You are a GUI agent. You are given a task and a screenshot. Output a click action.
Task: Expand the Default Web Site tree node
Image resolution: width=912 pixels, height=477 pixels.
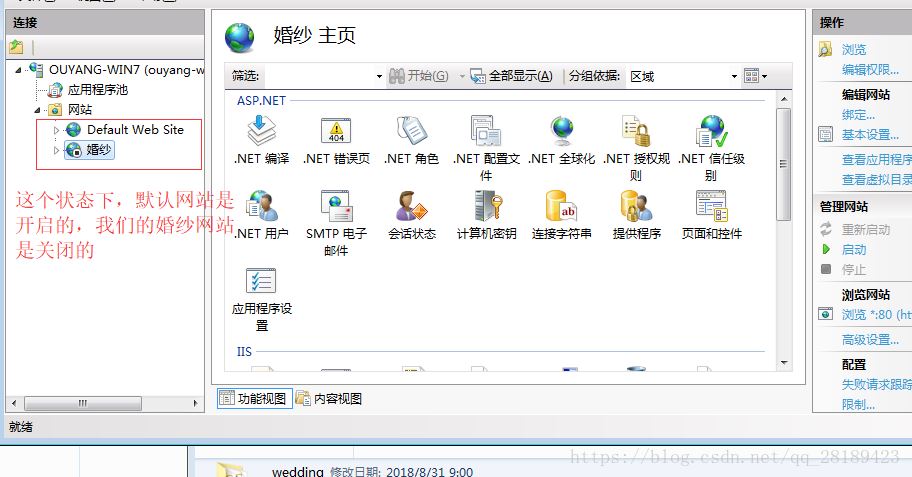click(x=57, y=130)
